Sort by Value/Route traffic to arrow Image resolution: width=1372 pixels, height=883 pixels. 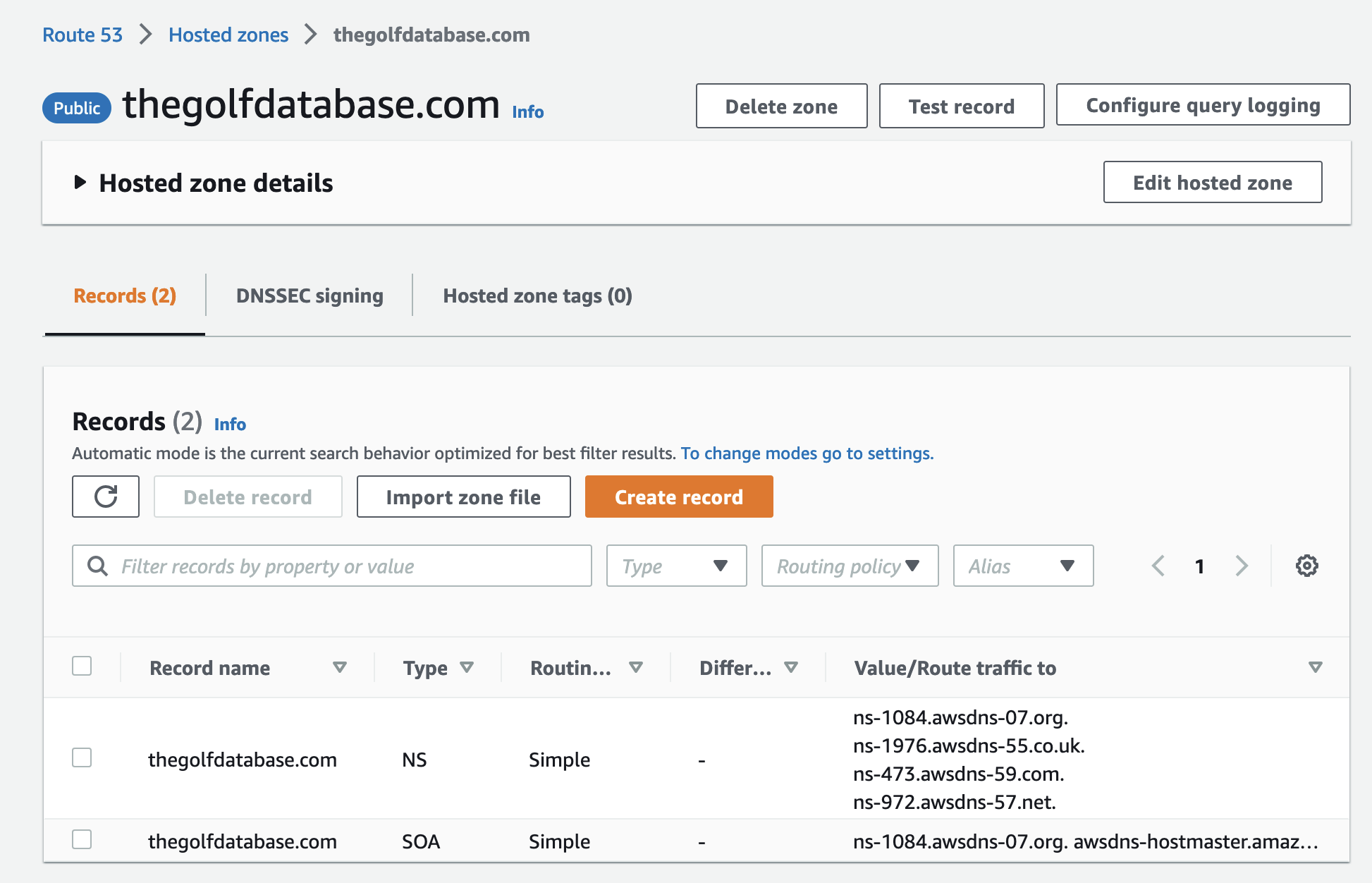[x=1315, y=667]
